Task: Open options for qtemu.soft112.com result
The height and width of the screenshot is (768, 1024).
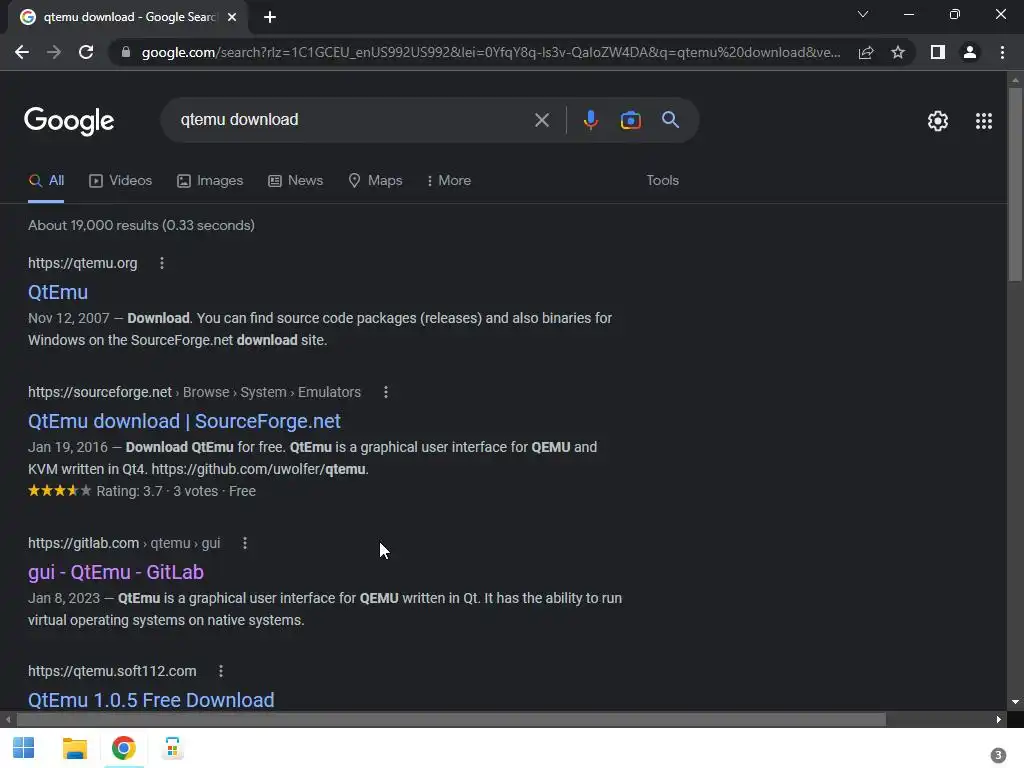Action: pos(221,671)
